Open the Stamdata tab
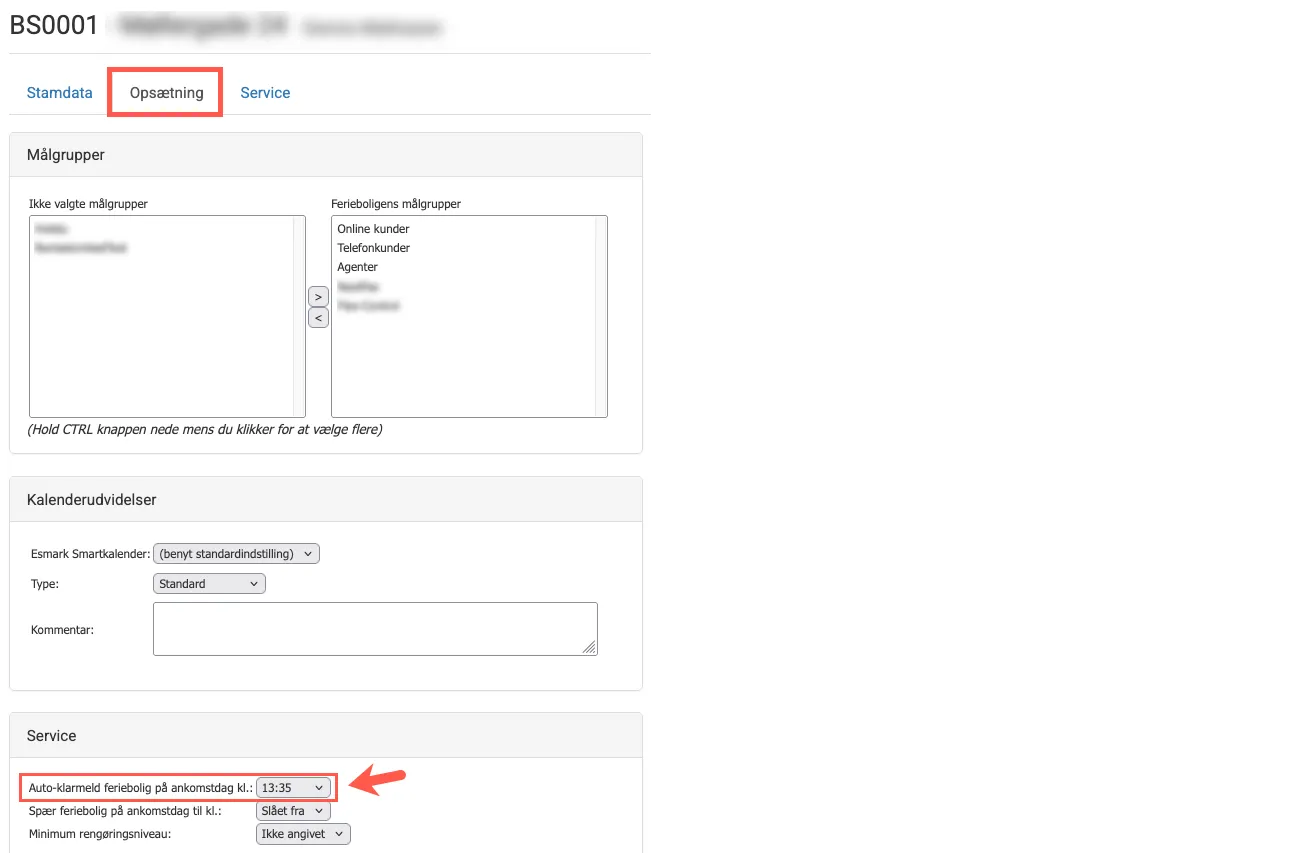 [59, 93]
